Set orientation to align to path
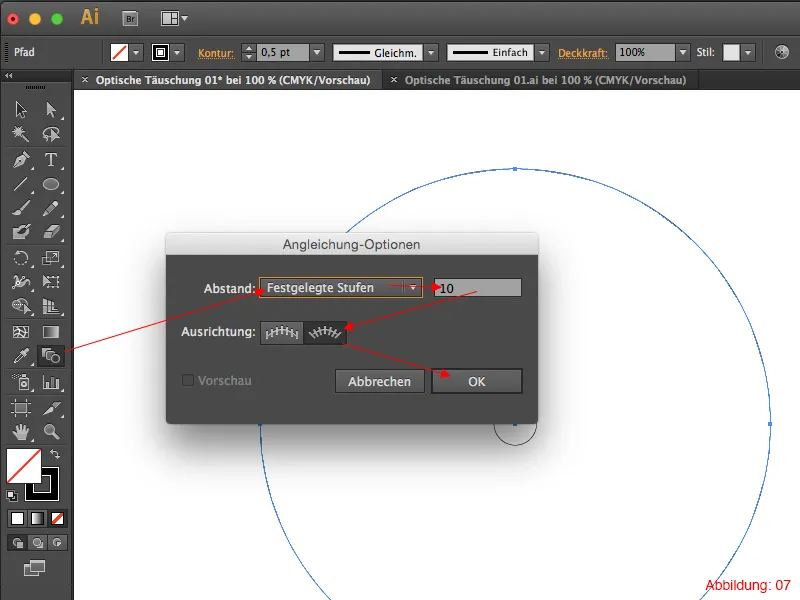The image size is (800, 600). (325, 333)
